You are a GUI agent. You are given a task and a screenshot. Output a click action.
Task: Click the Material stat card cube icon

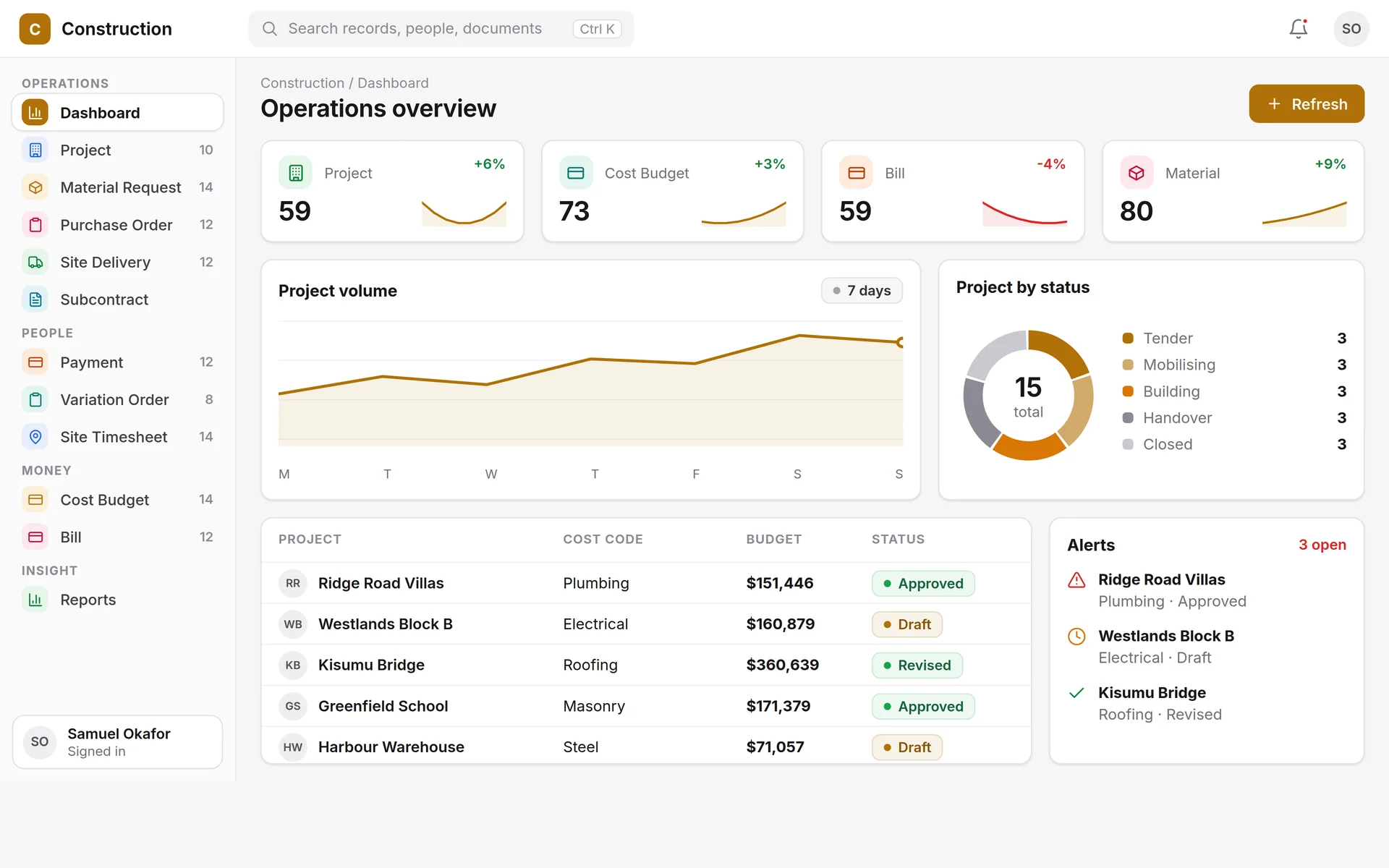(x=1137, y=173)
